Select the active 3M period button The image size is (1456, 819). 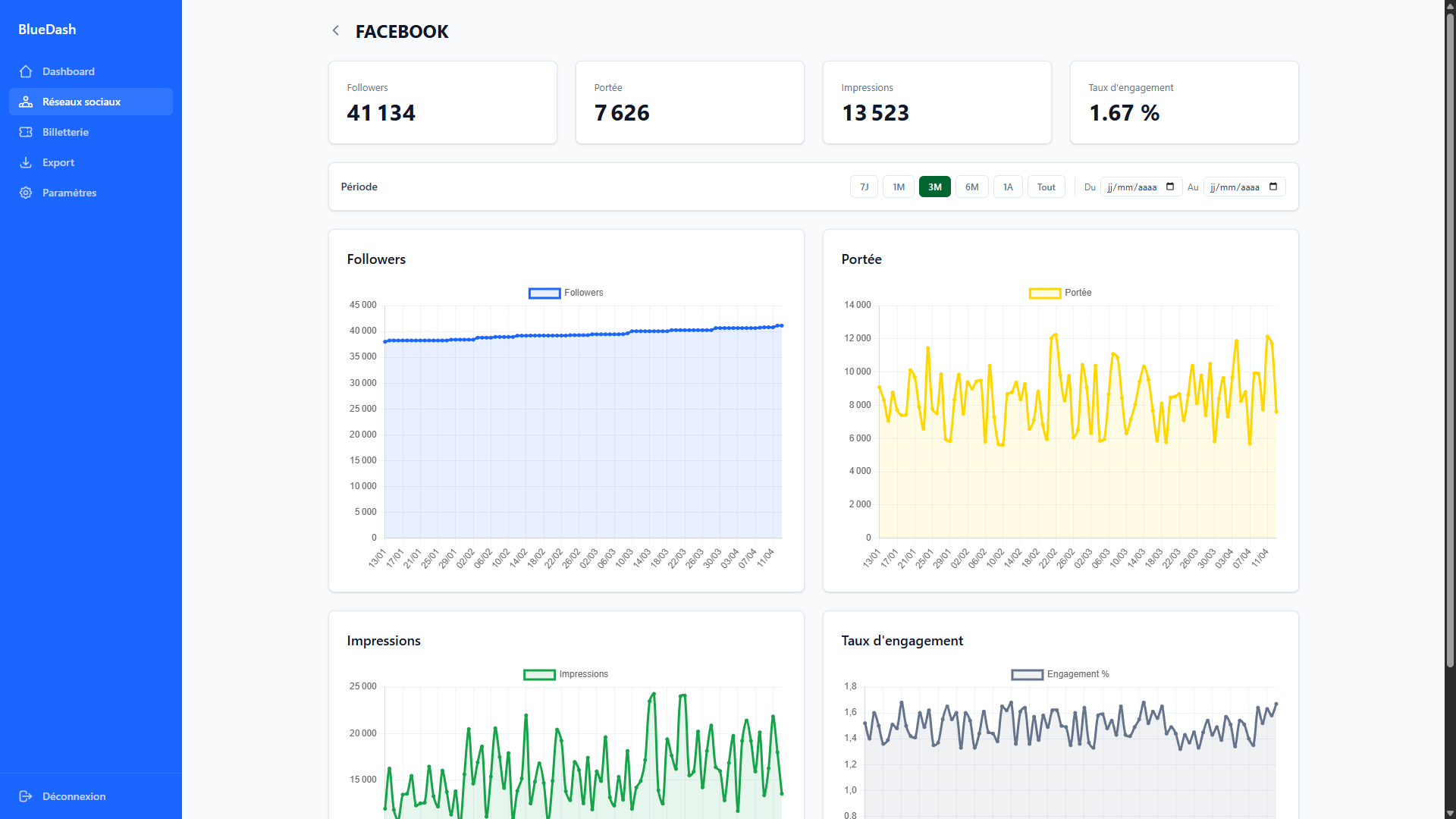pyautogui.click(x=935, y=187)
